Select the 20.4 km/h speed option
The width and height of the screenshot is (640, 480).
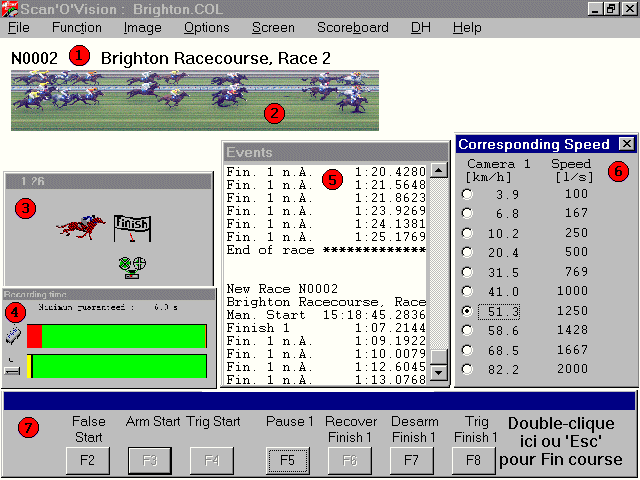click(x=467, y=252)
